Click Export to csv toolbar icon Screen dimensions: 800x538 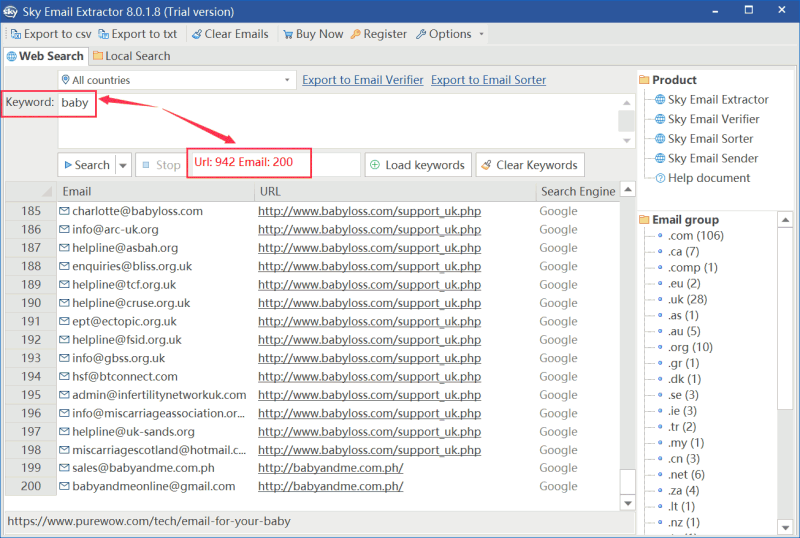[15, 34]
